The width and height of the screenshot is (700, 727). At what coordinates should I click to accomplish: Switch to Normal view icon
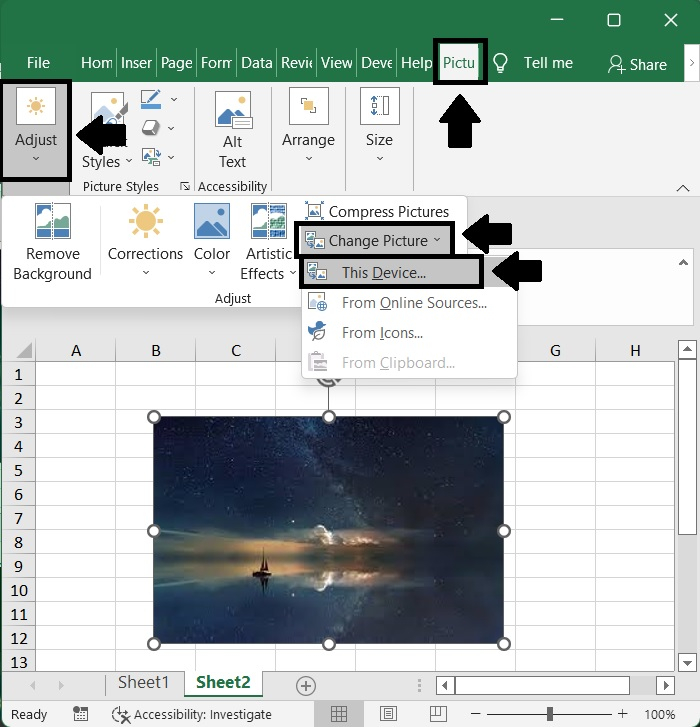pos(338,714)
